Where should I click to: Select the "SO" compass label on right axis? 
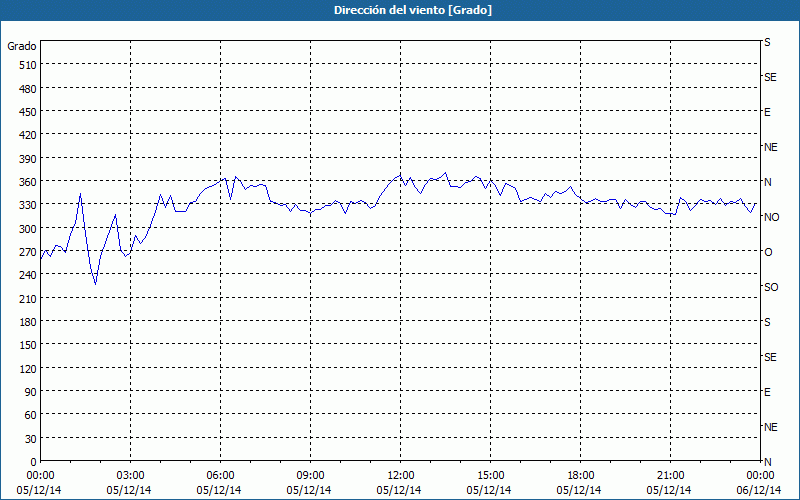[x=771, y=287]
